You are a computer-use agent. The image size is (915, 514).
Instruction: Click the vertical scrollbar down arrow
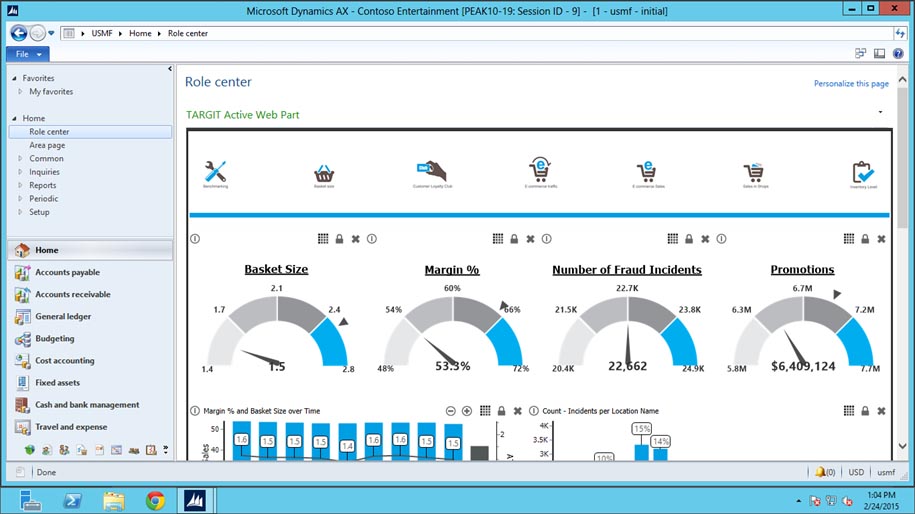pos(902,446)
